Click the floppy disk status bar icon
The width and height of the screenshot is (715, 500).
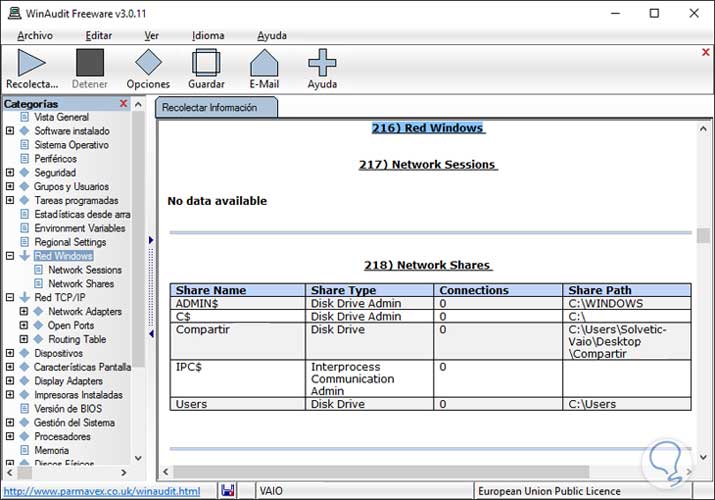(227, 491)
